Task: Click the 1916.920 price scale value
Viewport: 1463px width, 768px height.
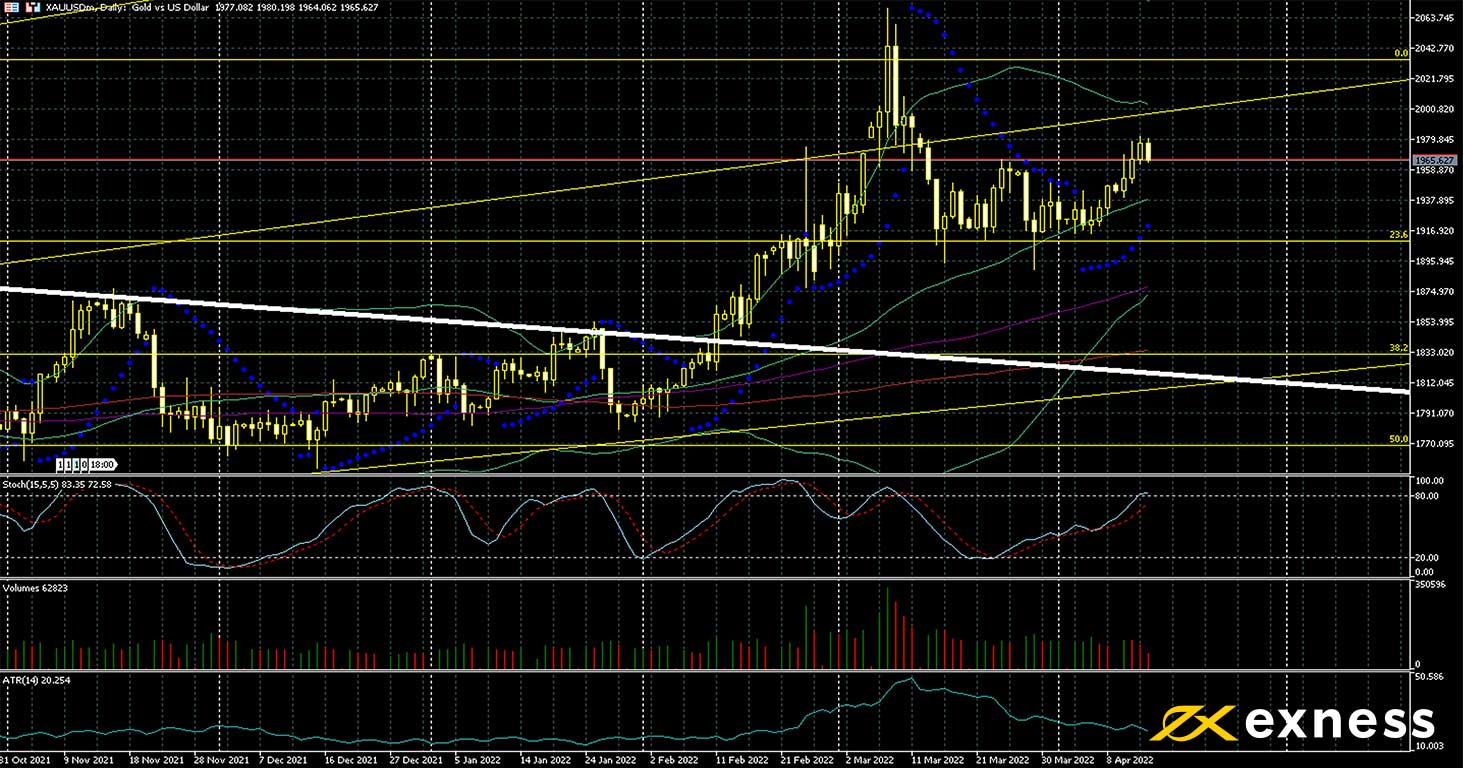Action: 1433,231
